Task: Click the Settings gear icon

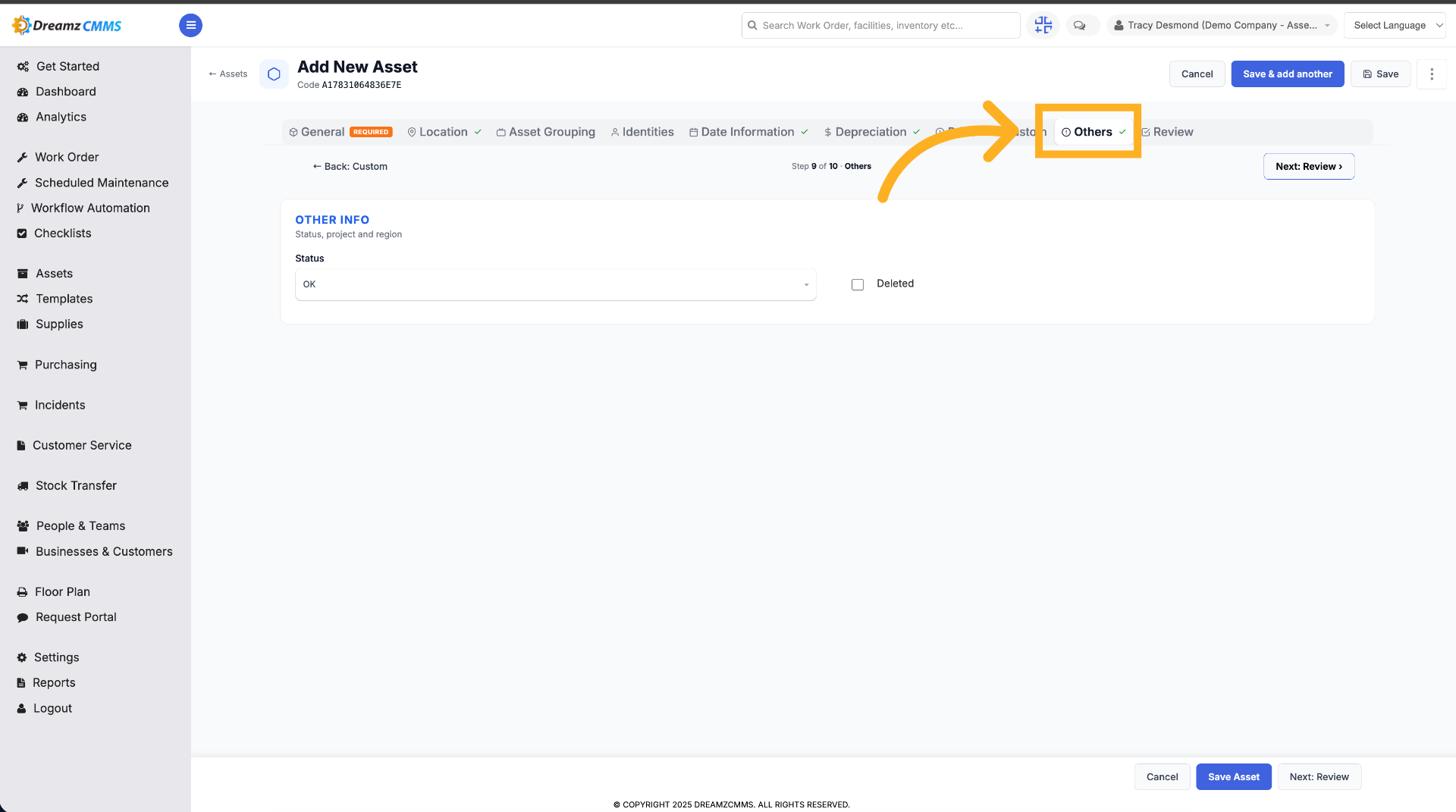Action: coord(22,658)
